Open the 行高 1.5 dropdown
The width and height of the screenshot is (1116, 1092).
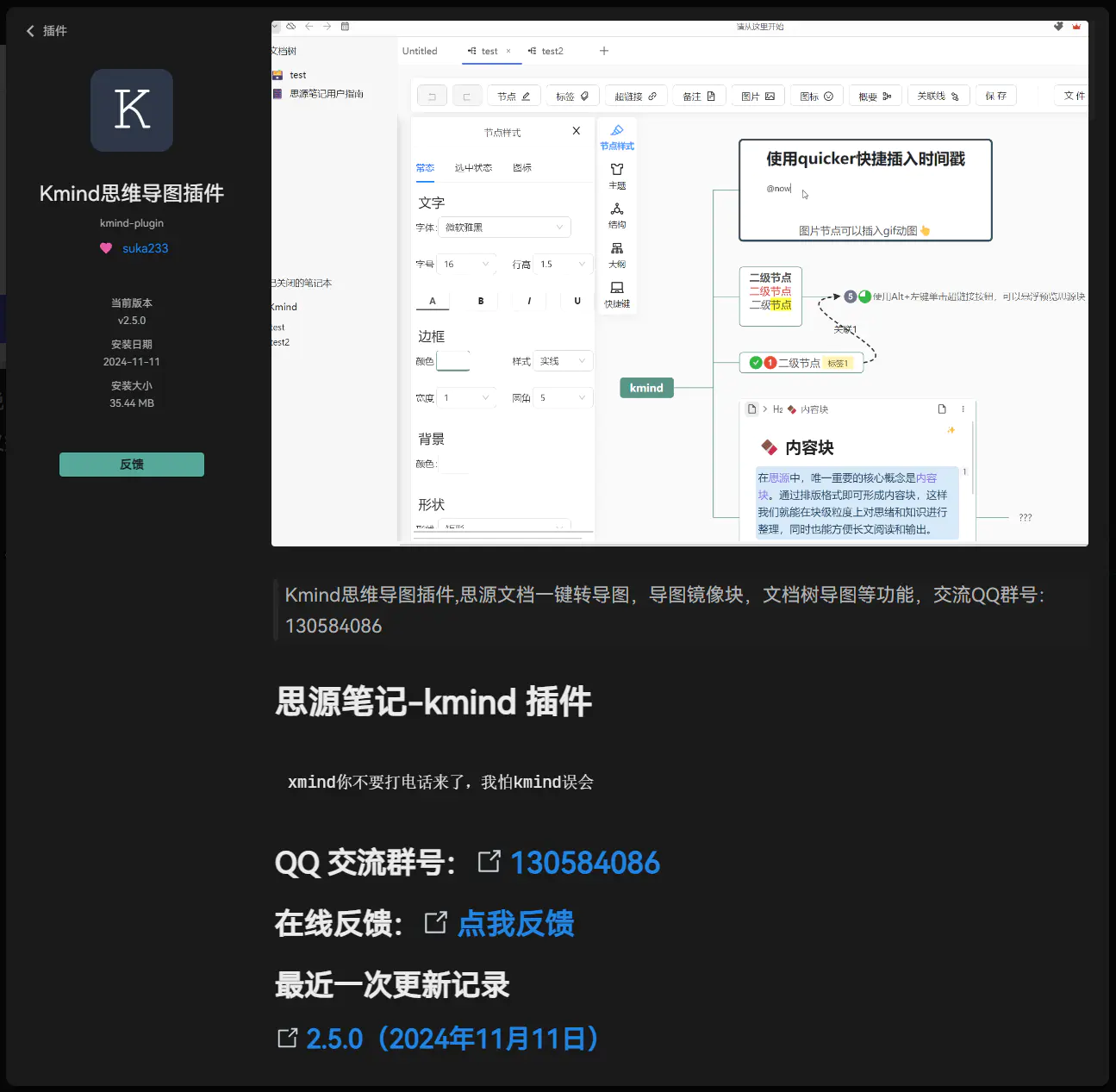click(564, 264)
